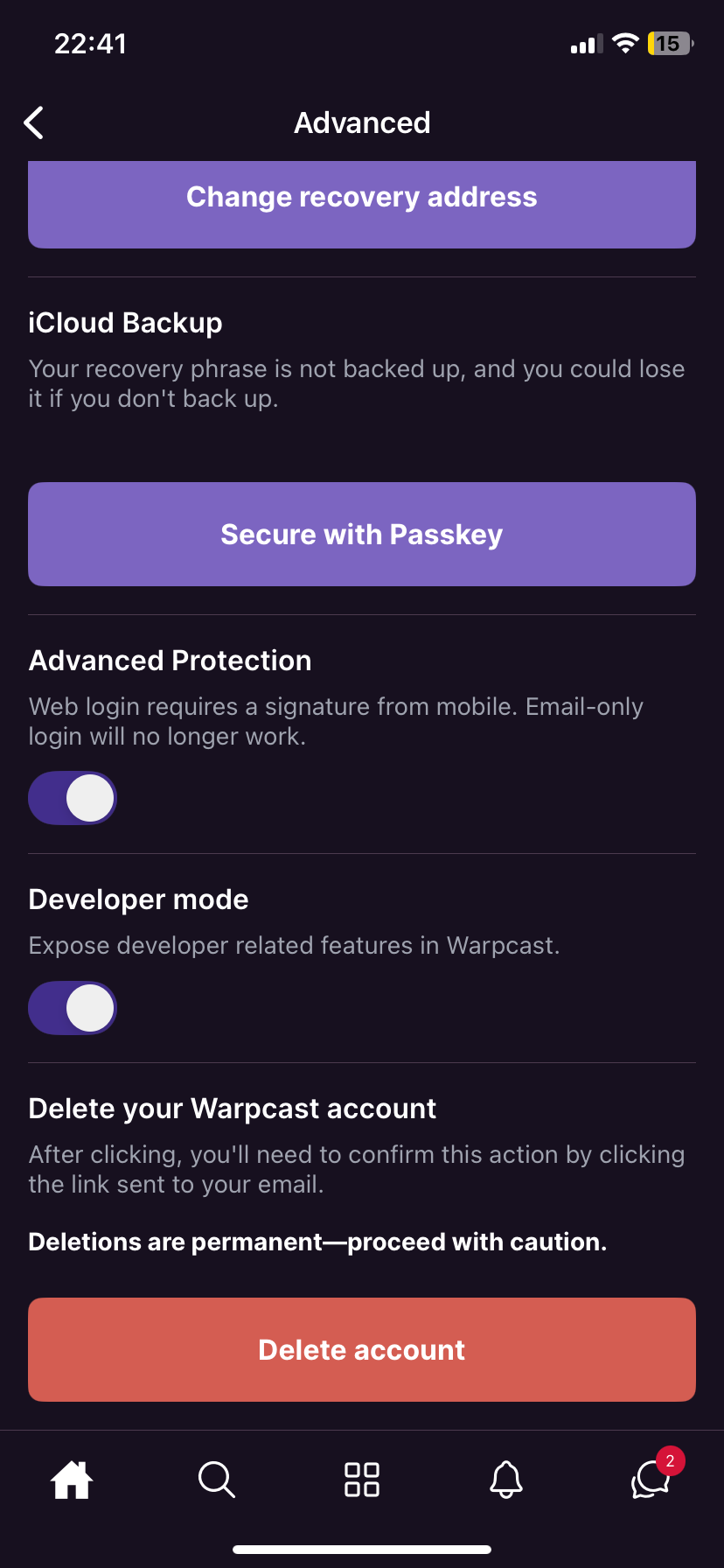
Task: Tap the low battery indicator showing 15
Action: (668, 43)
